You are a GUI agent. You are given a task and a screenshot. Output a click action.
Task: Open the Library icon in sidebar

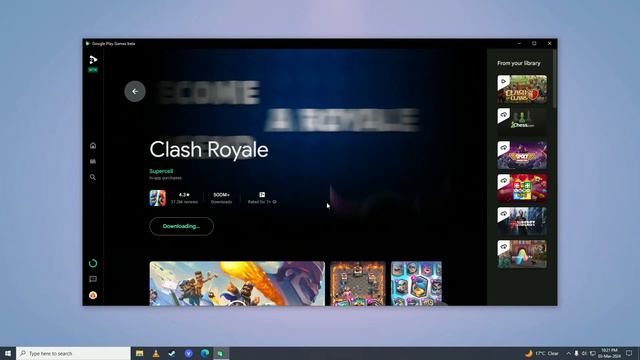(93, 161)
